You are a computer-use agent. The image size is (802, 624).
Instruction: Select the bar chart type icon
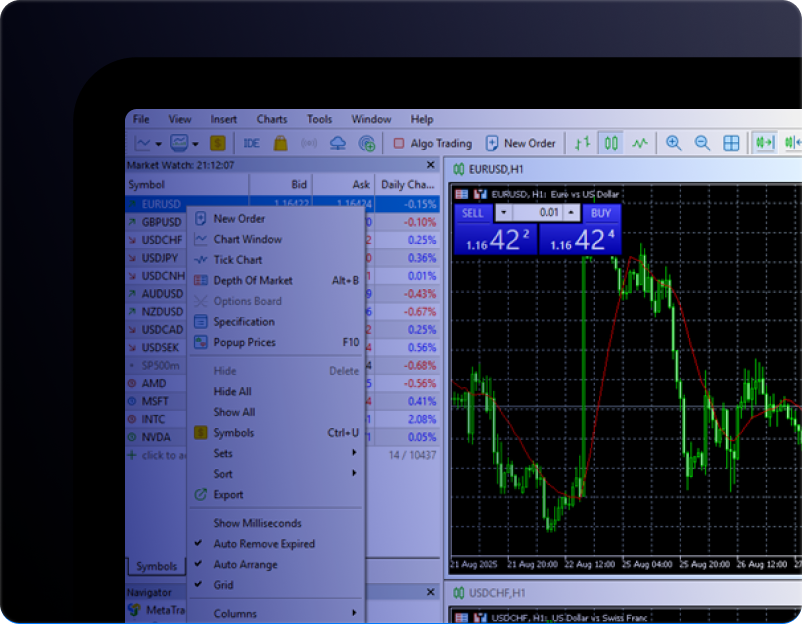click(x=581, y=143)
